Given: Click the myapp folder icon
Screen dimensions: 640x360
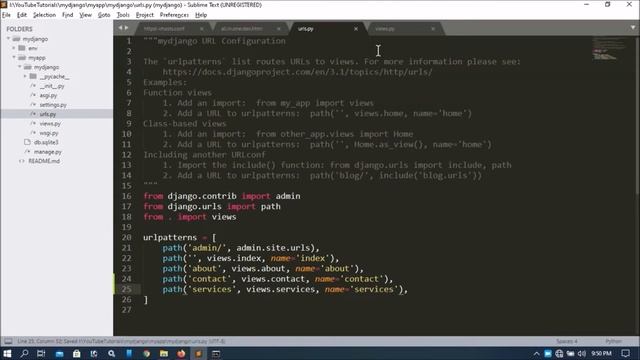Looking at the screenshot, I should (22, 58).
